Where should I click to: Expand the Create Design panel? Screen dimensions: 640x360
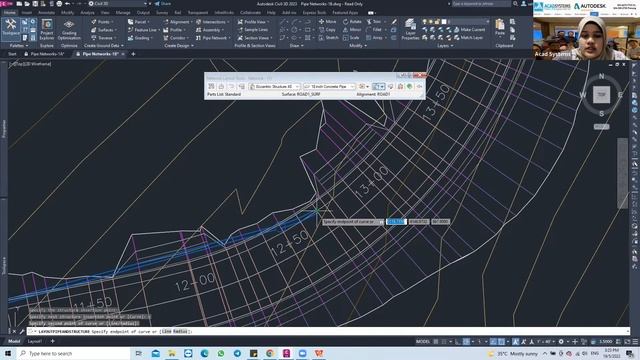pyautogui.click(x=179, y=46)
